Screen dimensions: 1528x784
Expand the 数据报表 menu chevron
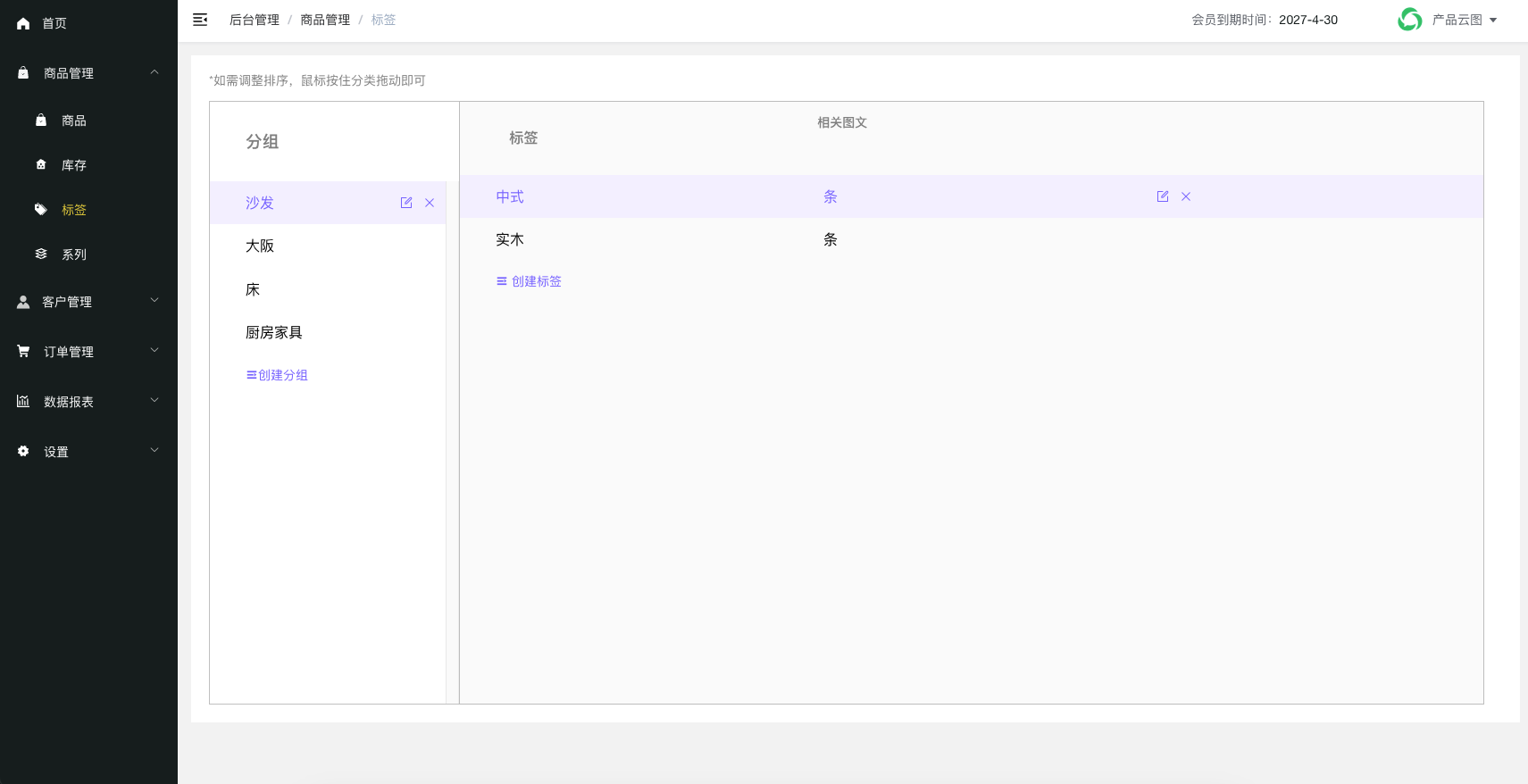click(x=154, y=401)
